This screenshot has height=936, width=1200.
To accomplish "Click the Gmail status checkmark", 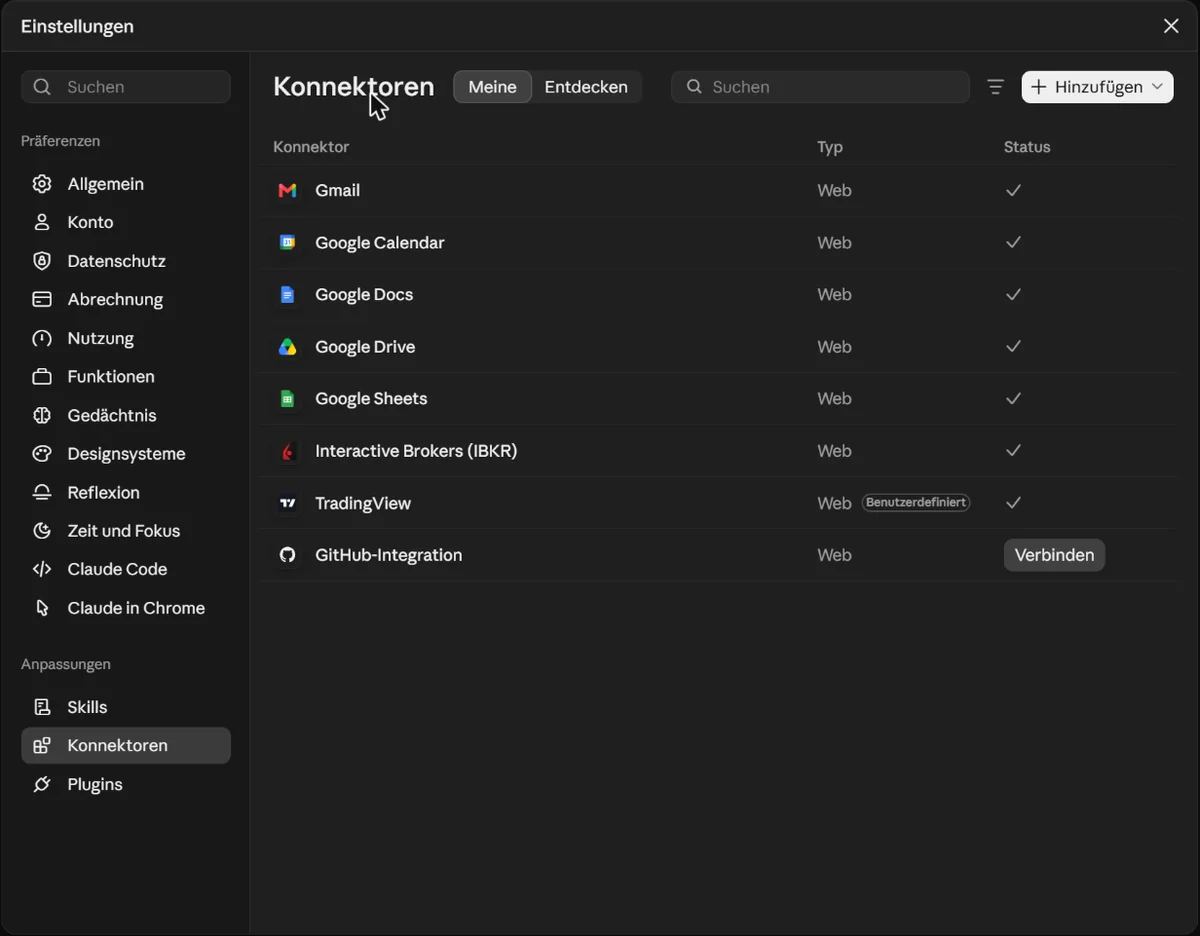I will [1013, 190].
